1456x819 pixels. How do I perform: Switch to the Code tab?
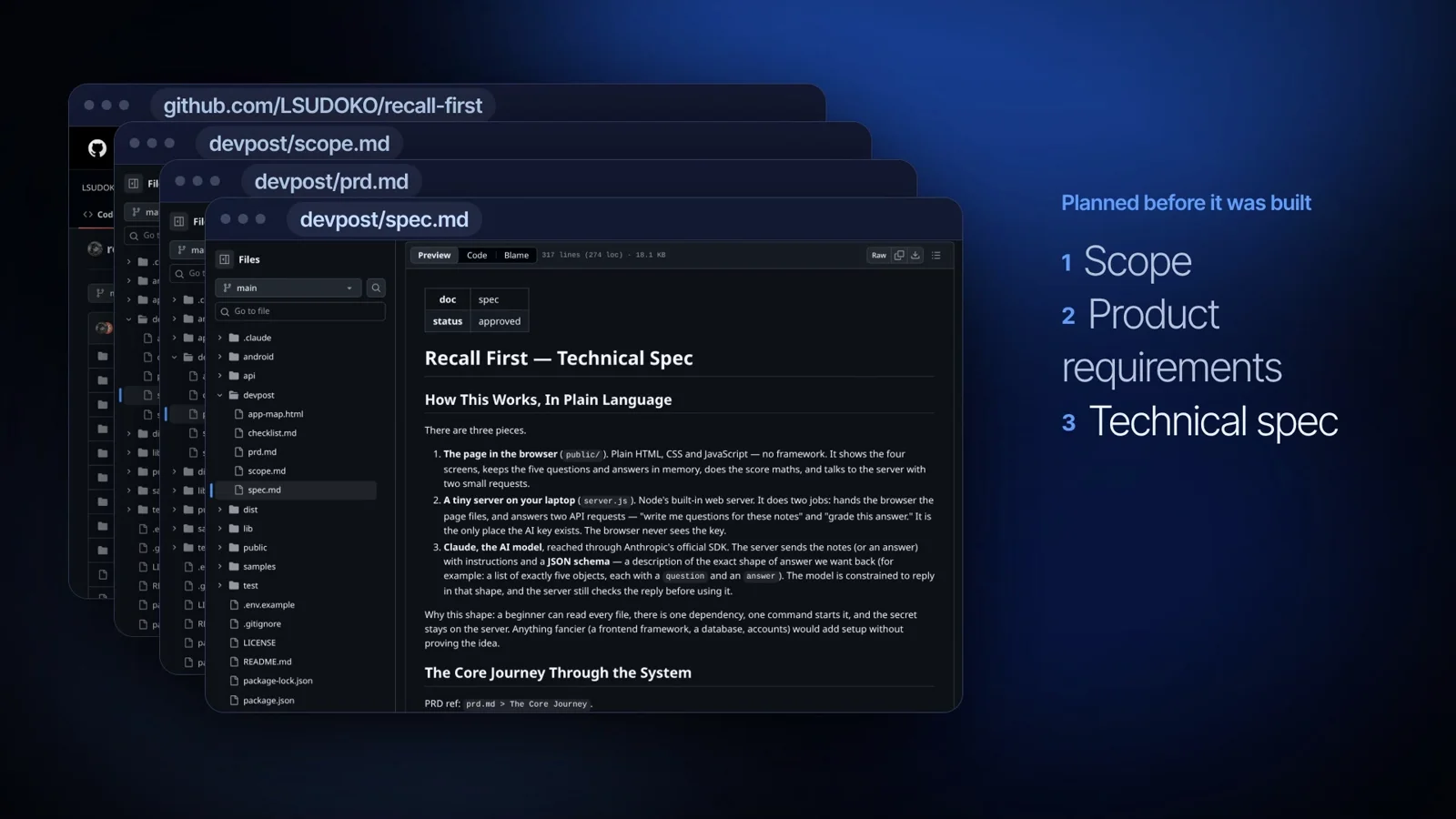[477, 256]
